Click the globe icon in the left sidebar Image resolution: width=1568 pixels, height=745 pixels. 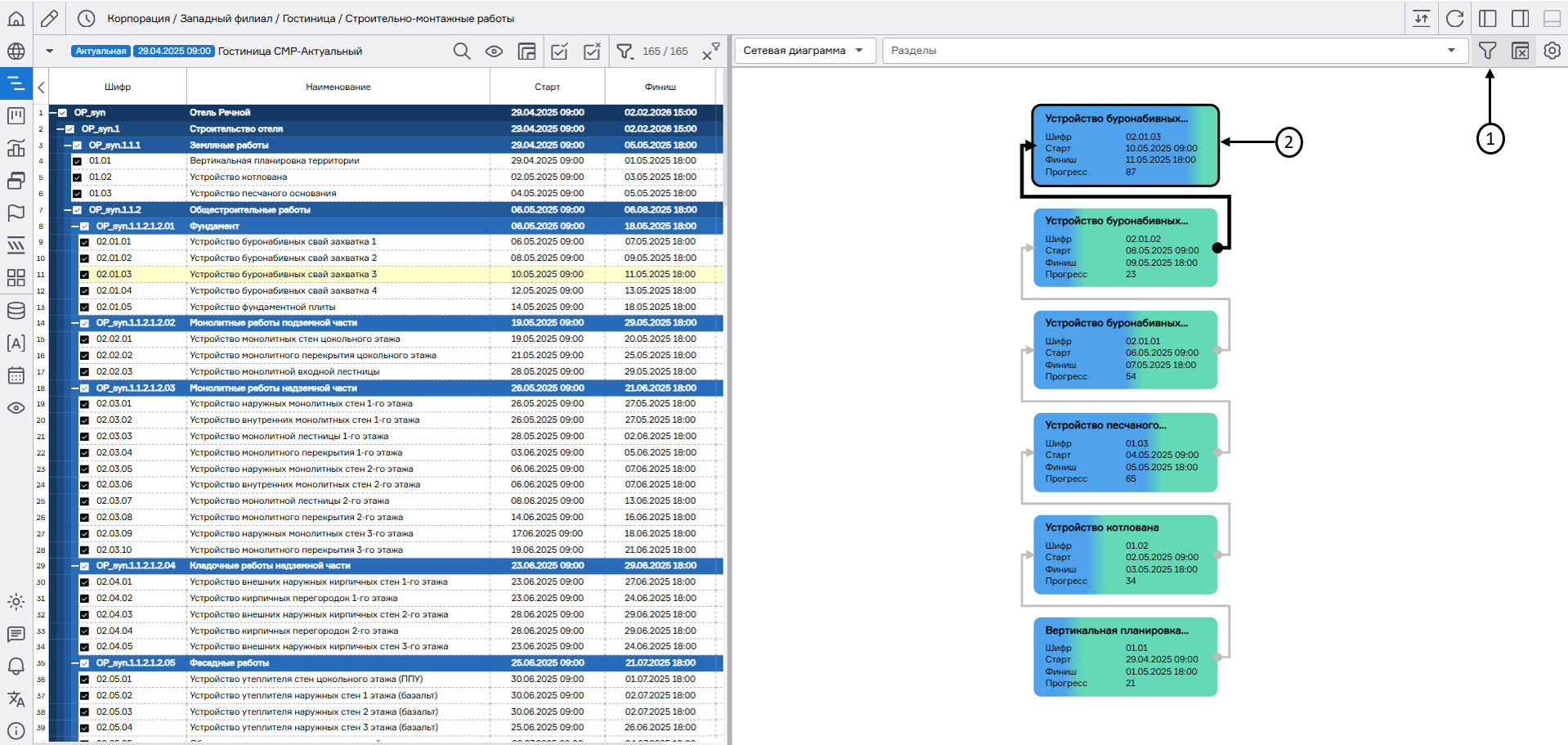(16, 51)
